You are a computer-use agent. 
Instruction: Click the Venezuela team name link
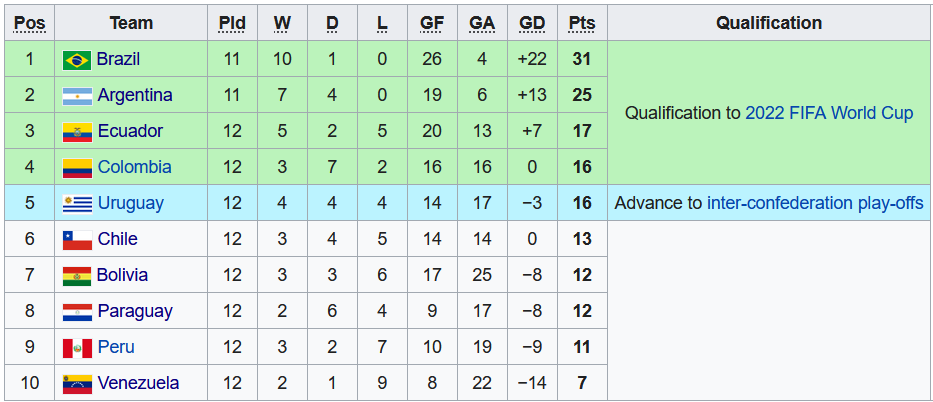pyautogui.click(x=138, y=383)
